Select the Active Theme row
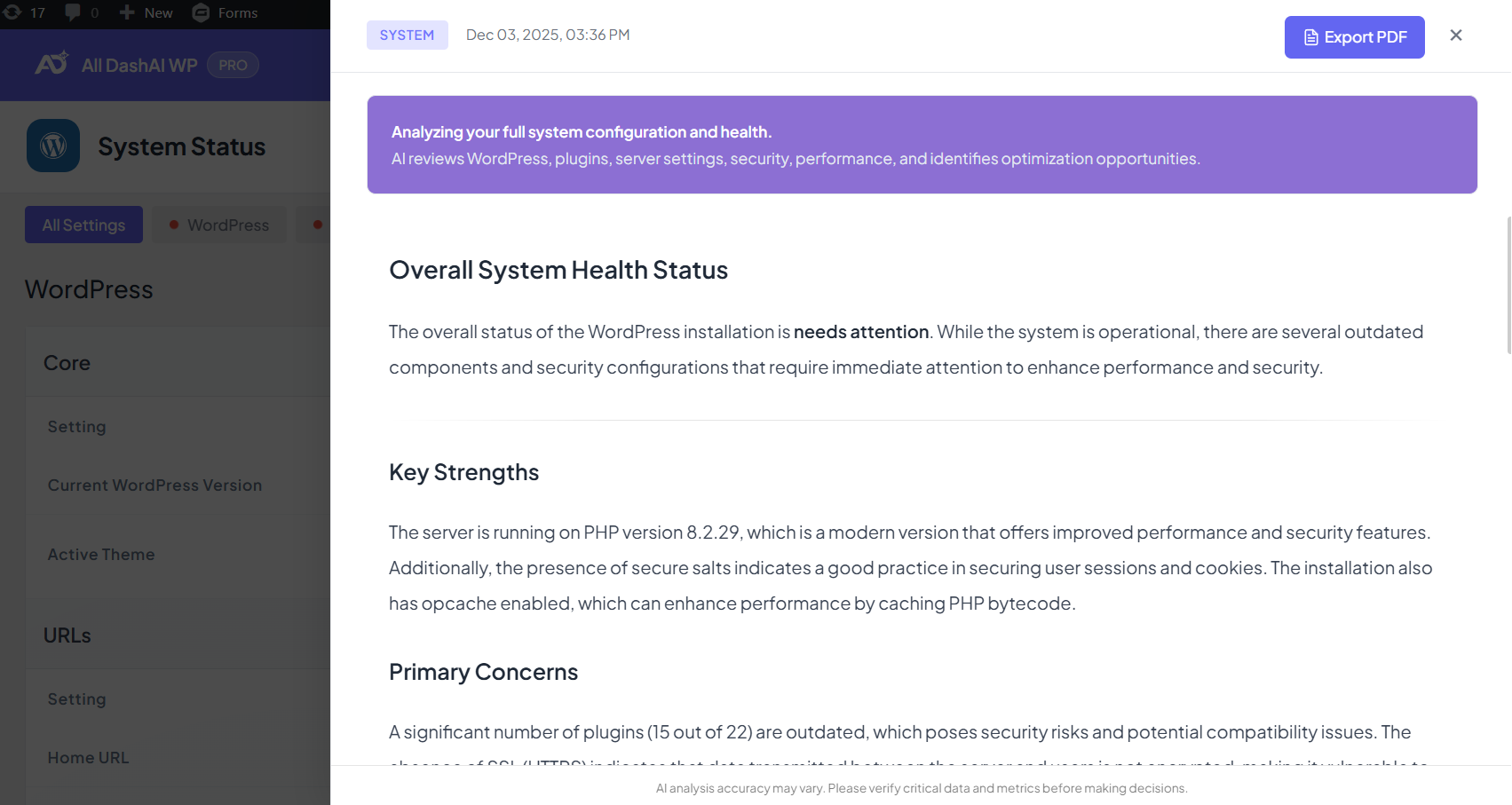The width and height of the screenshot is (1512, 805). click(x=101, y=555)
